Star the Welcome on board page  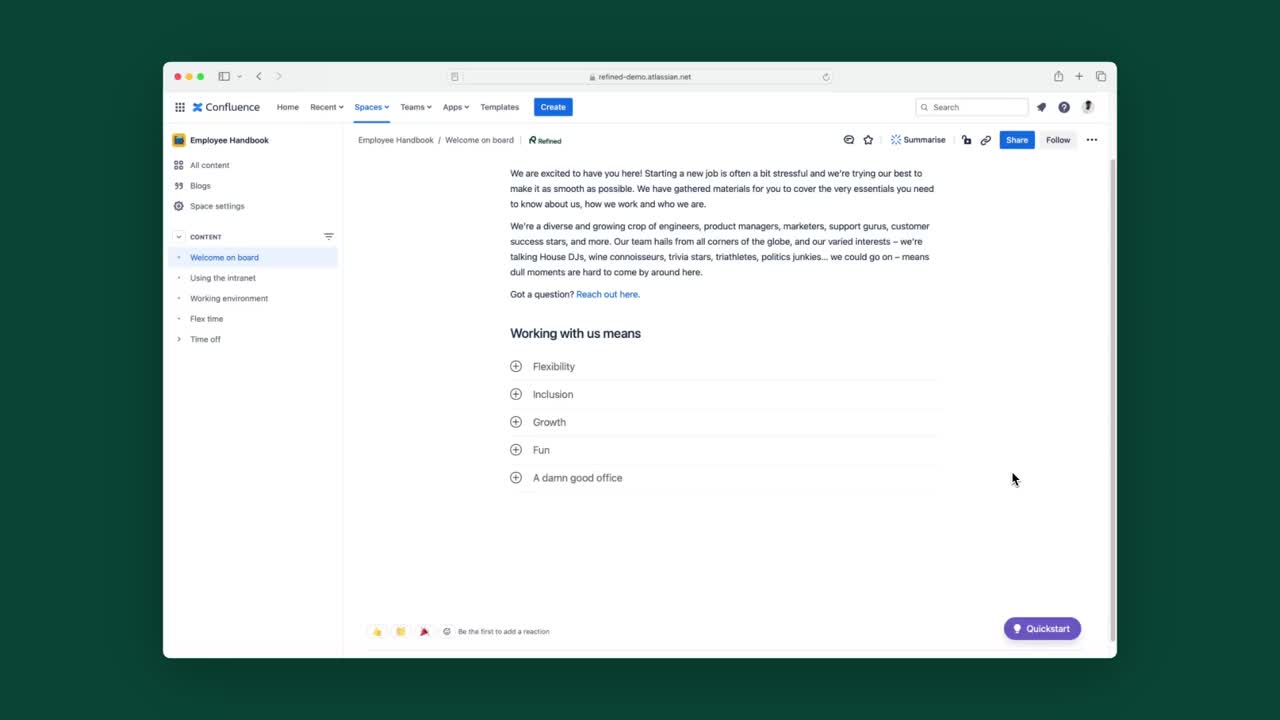868,140
